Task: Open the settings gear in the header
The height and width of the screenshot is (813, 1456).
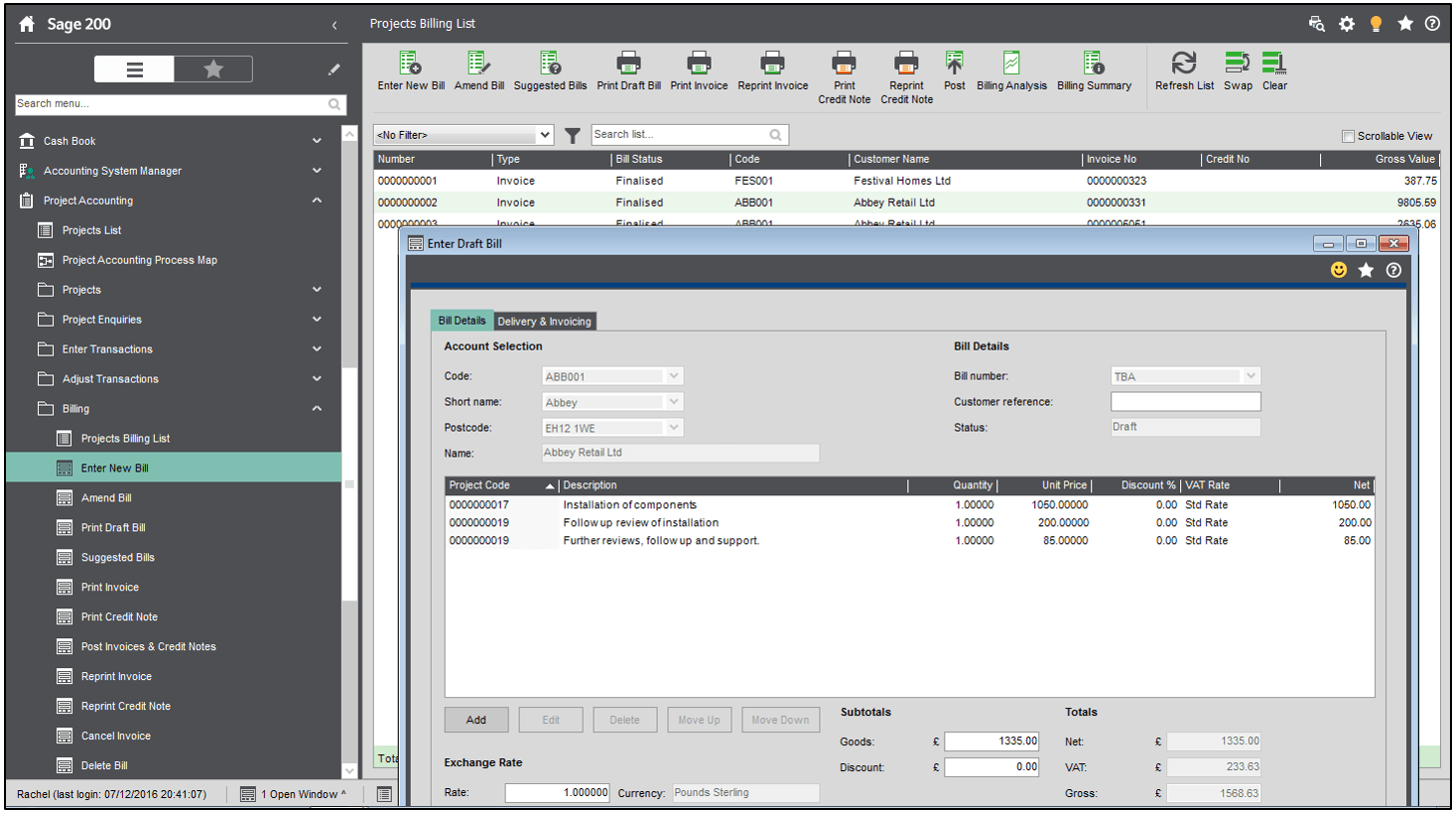Action: 1347,24
